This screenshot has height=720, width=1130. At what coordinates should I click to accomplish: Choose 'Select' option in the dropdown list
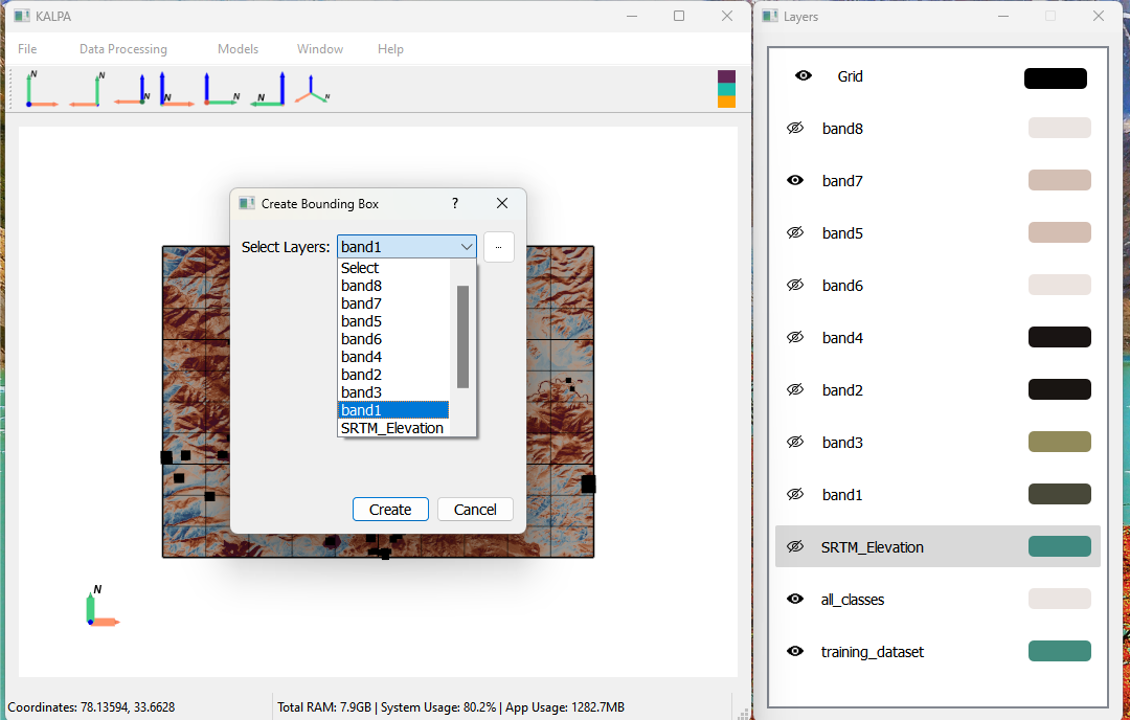pyautogui.click(x=393, y=268)
